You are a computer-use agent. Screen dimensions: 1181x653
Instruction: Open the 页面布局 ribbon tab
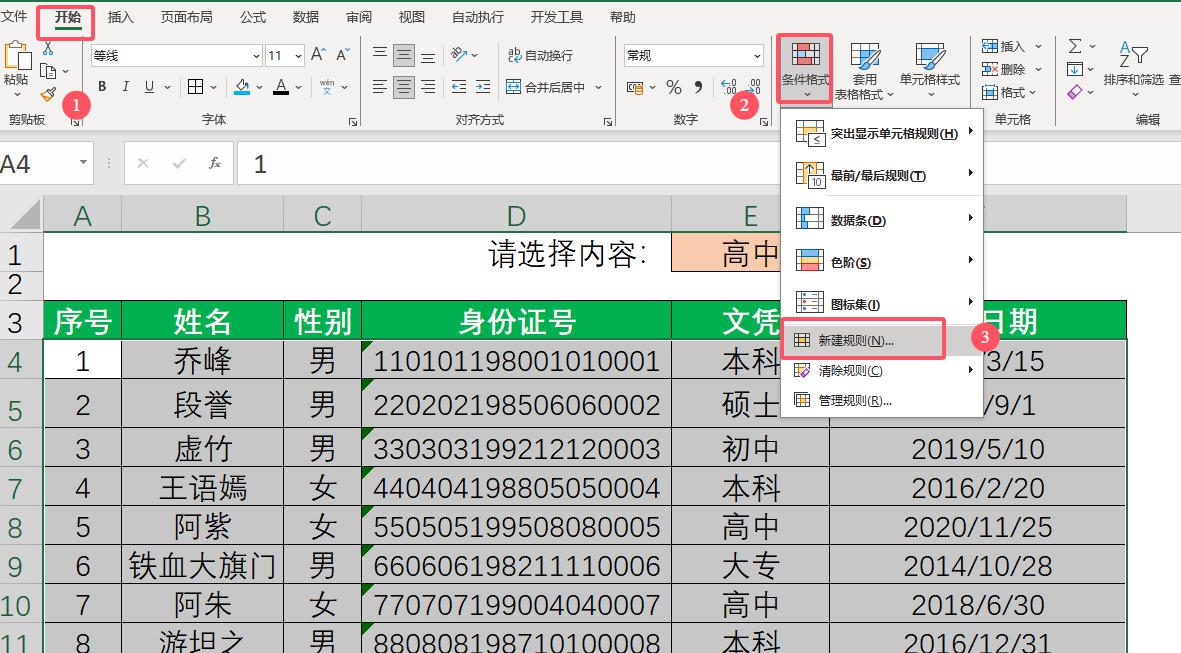coord(186,17)
